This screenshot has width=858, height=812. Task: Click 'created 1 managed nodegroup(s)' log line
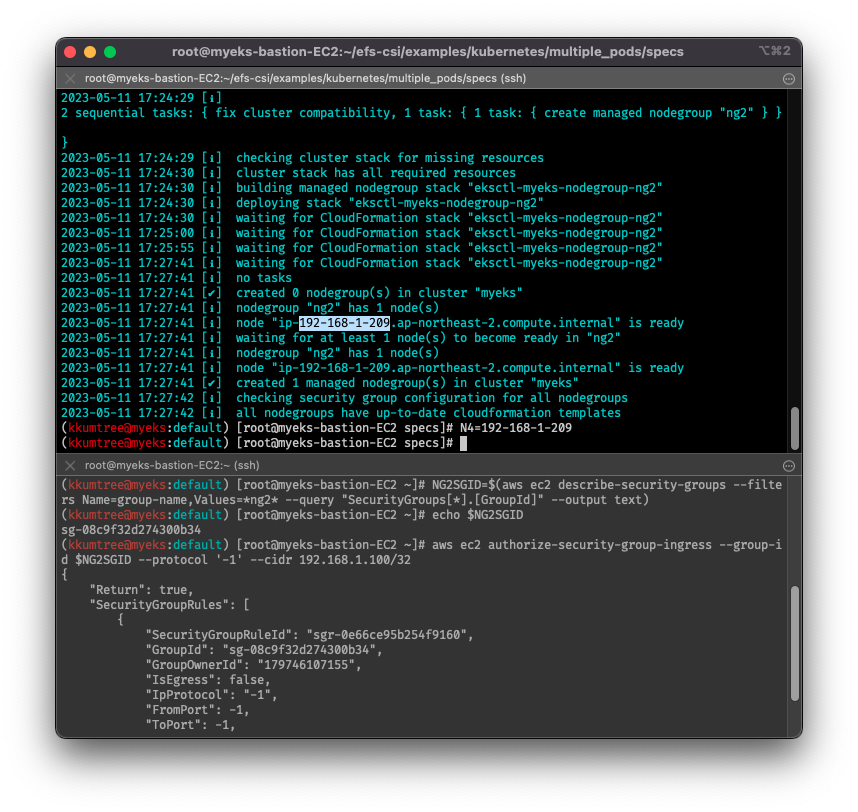click(320, 383)
